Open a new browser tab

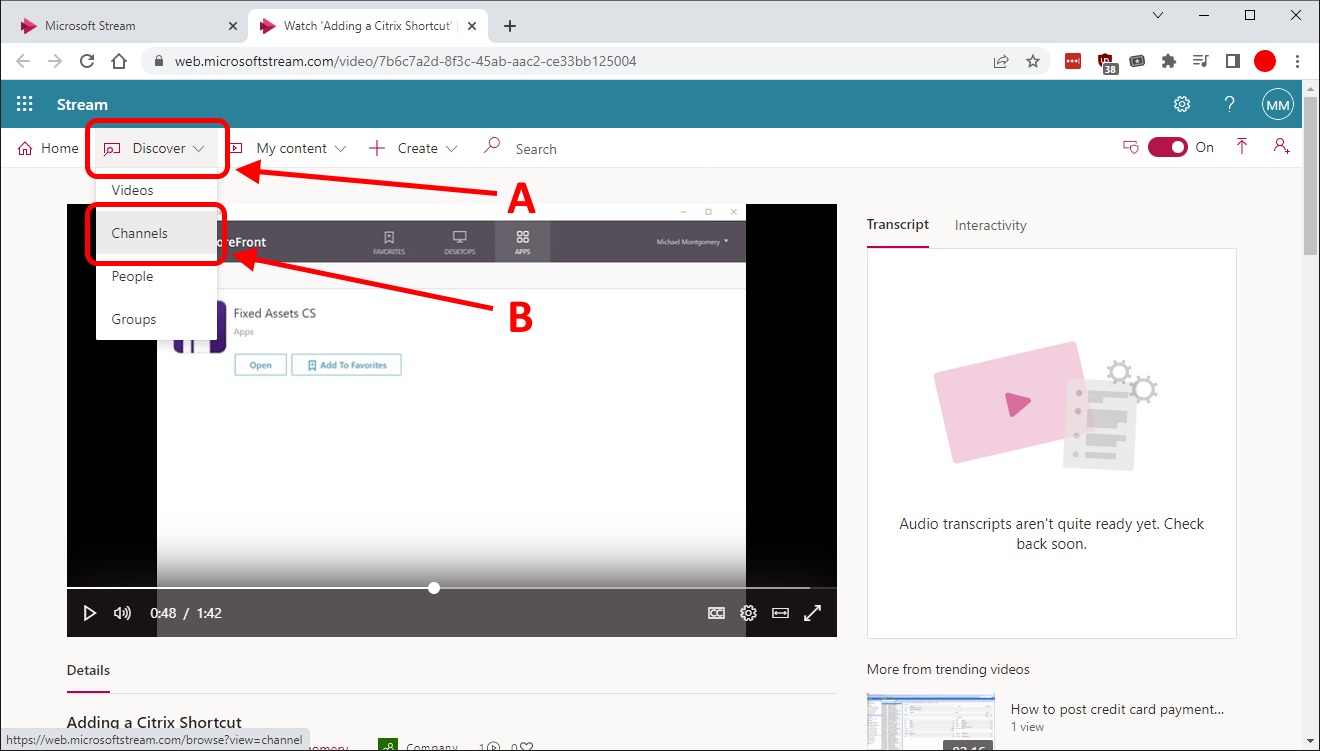click(x=510, y=26)
